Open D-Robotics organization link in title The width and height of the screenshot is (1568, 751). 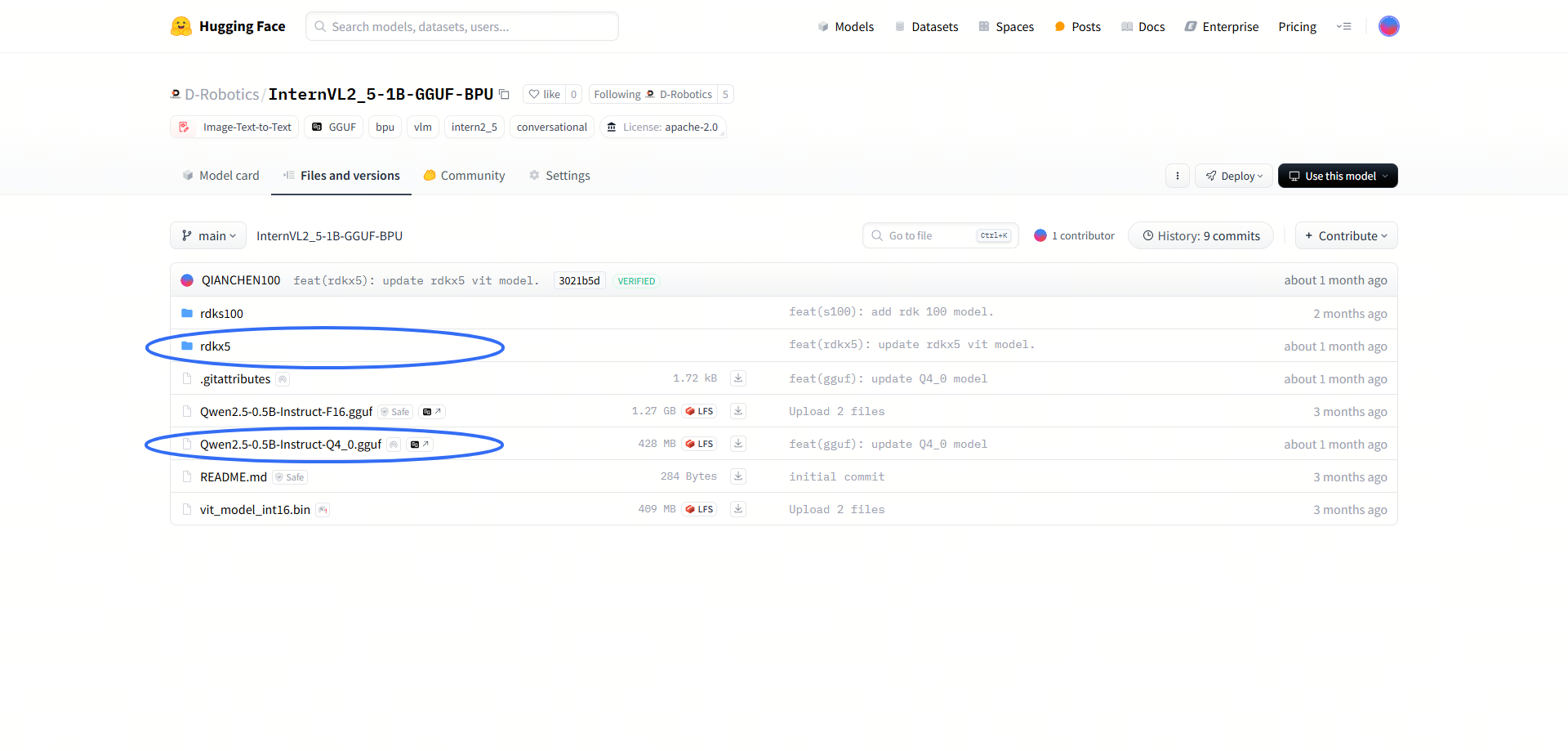click(x=221, y=94)
